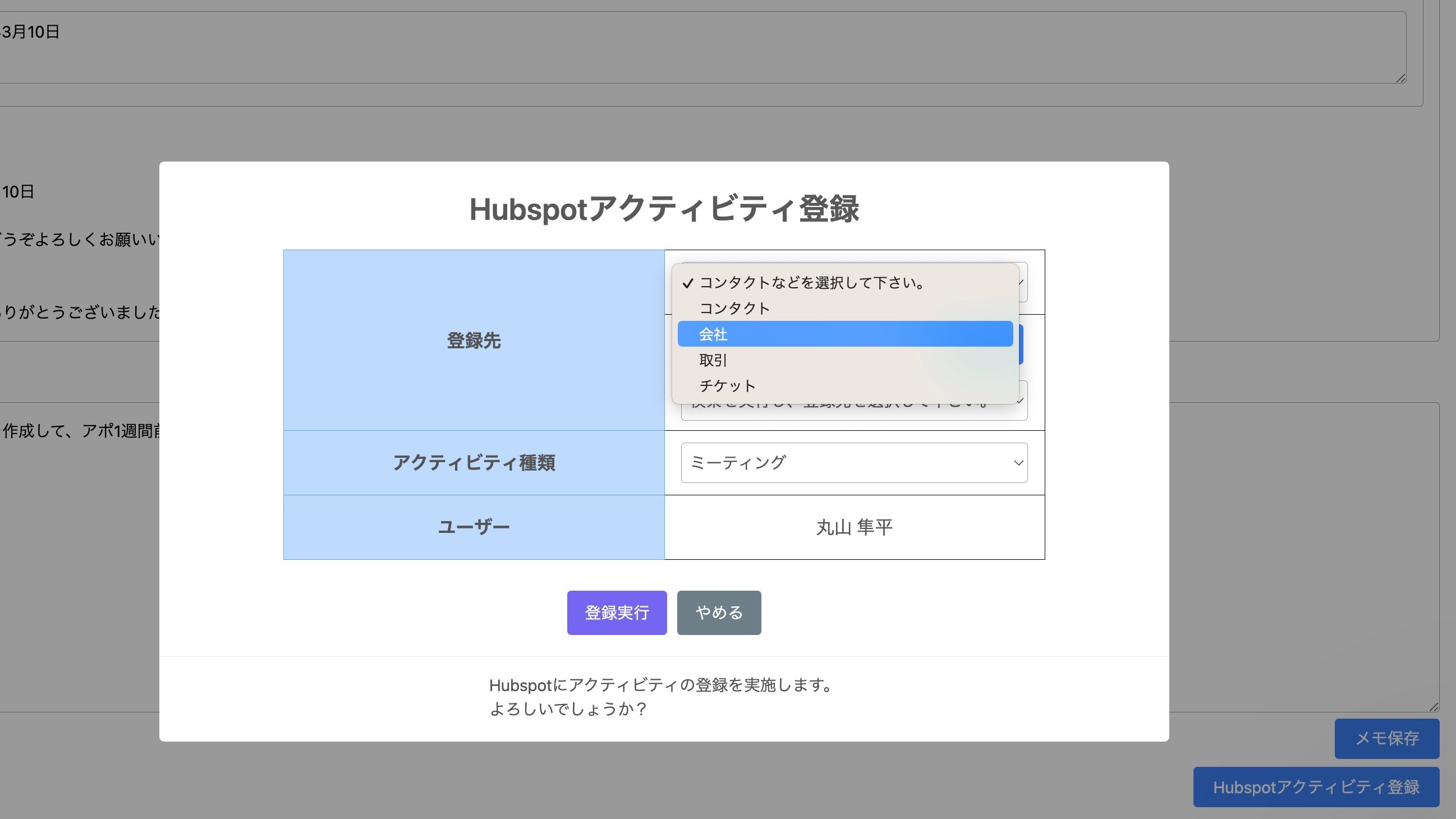The height and width of the screenshot is (819, 1456).
Task: Click the アクティビティ種類 label cell
Action: click(474, 462)
